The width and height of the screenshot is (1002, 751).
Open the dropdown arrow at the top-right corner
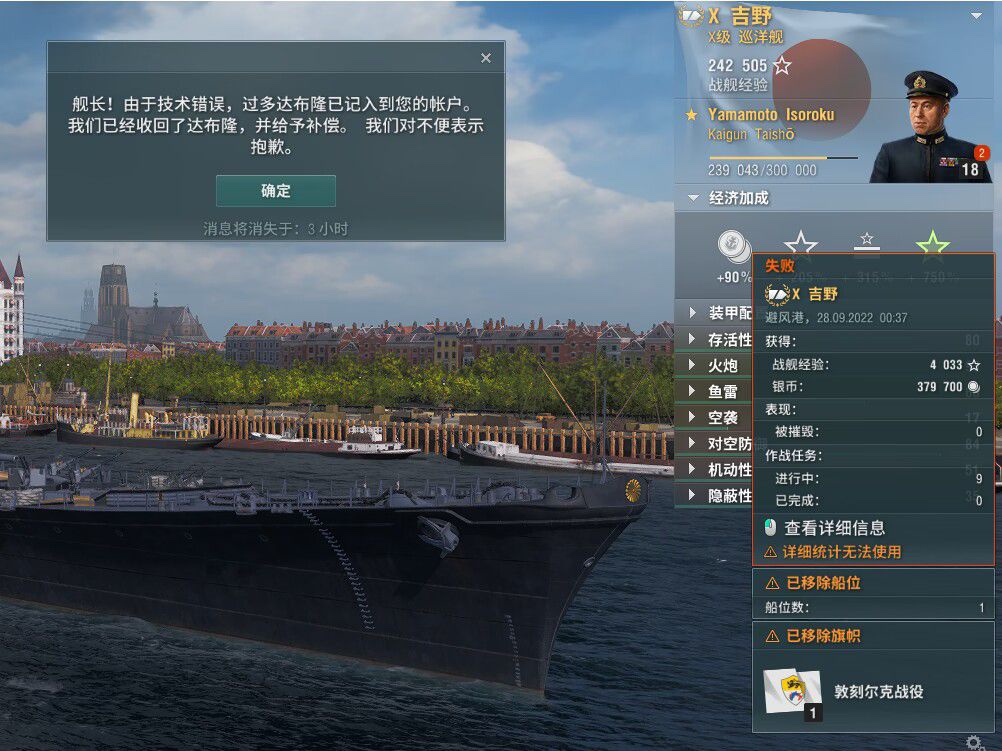976,15
